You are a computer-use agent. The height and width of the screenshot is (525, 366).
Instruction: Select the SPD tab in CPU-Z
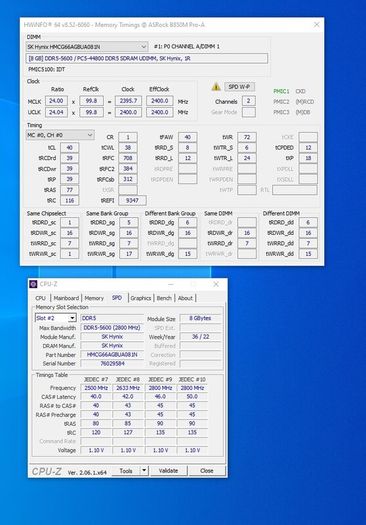pos(117,298)
